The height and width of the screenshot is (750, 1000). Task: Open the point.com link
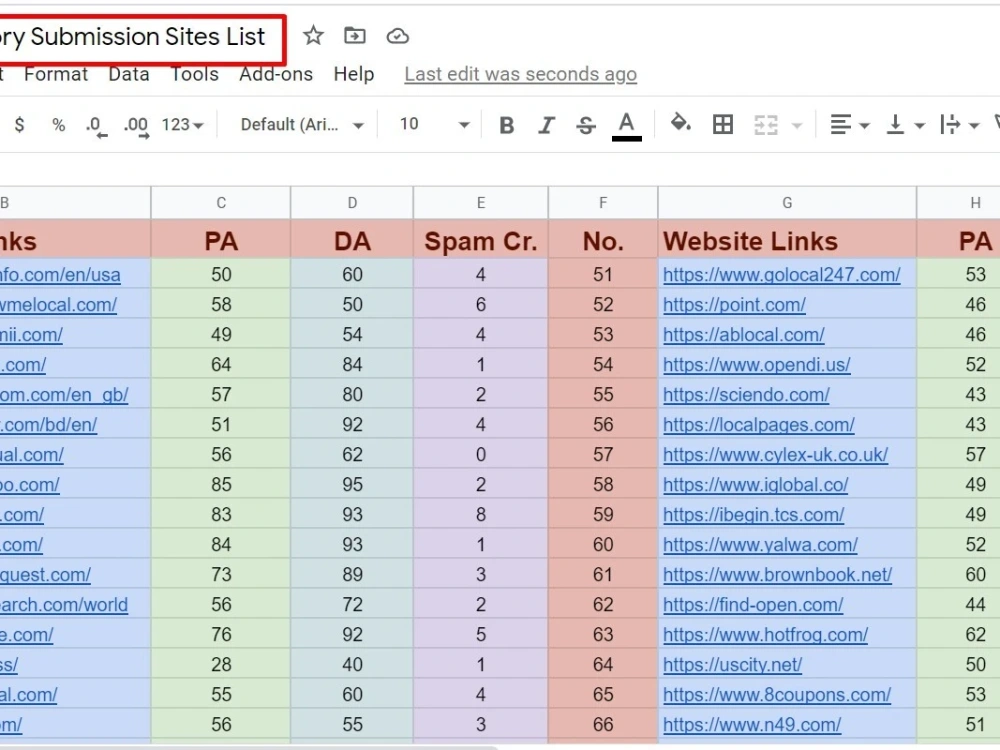(x=734, y=305)
